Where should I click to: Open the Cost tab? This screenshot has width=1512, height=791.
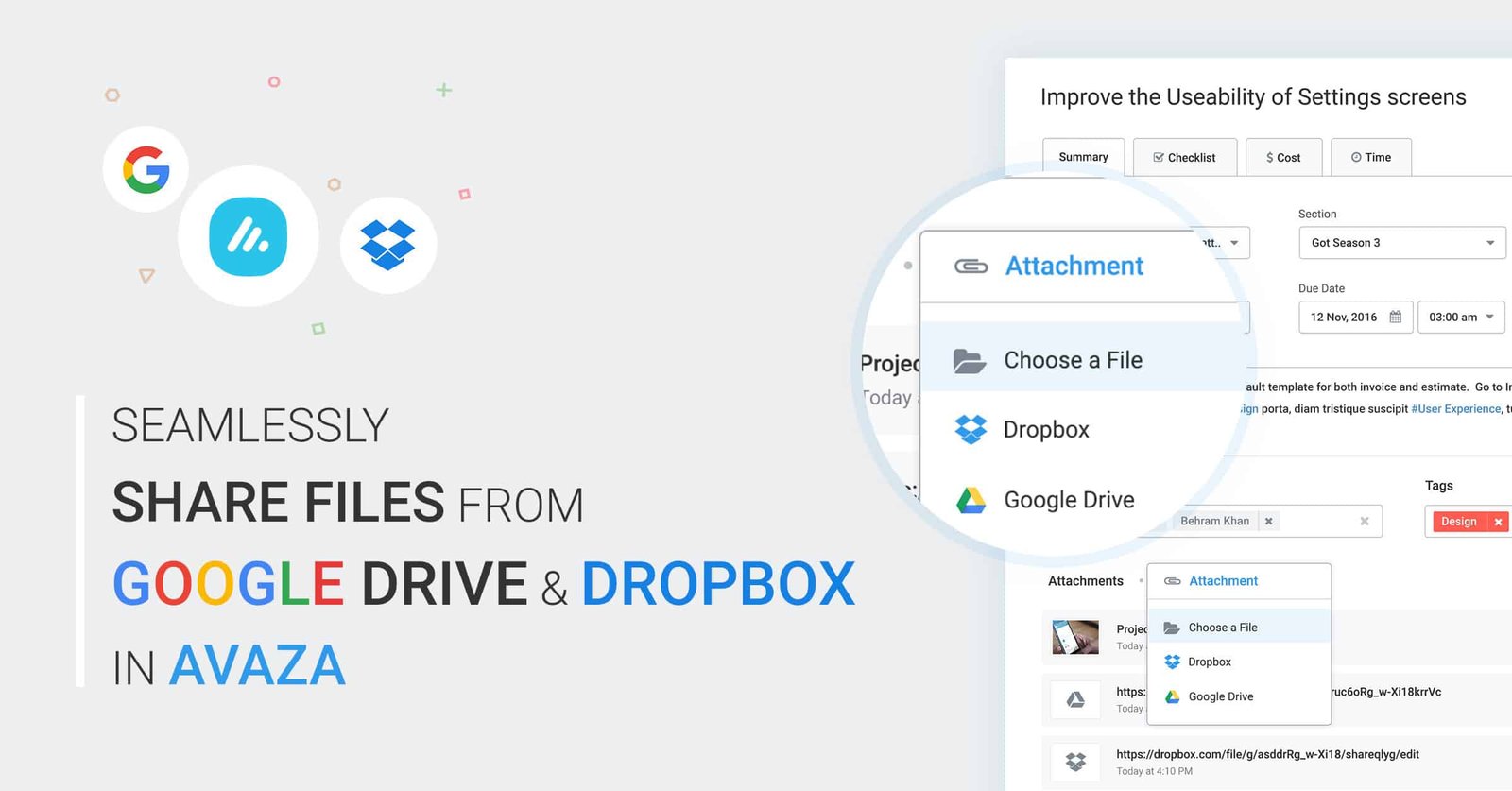(1283, 158)
